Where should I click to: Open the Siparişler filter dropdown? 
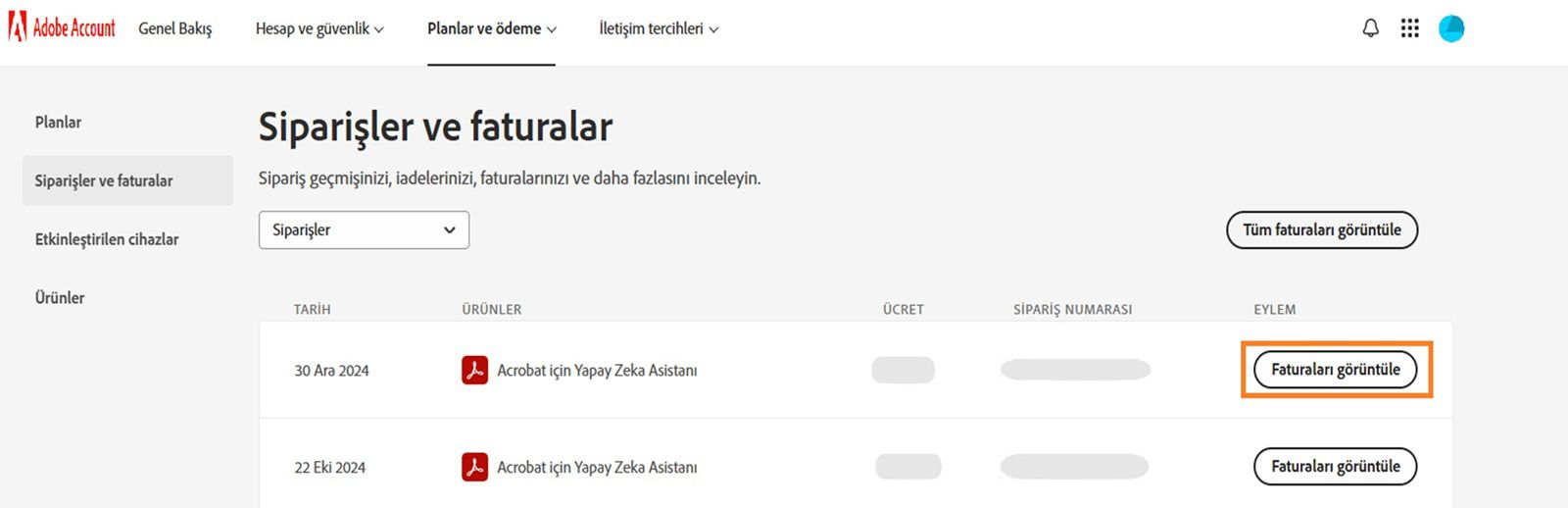364,230
